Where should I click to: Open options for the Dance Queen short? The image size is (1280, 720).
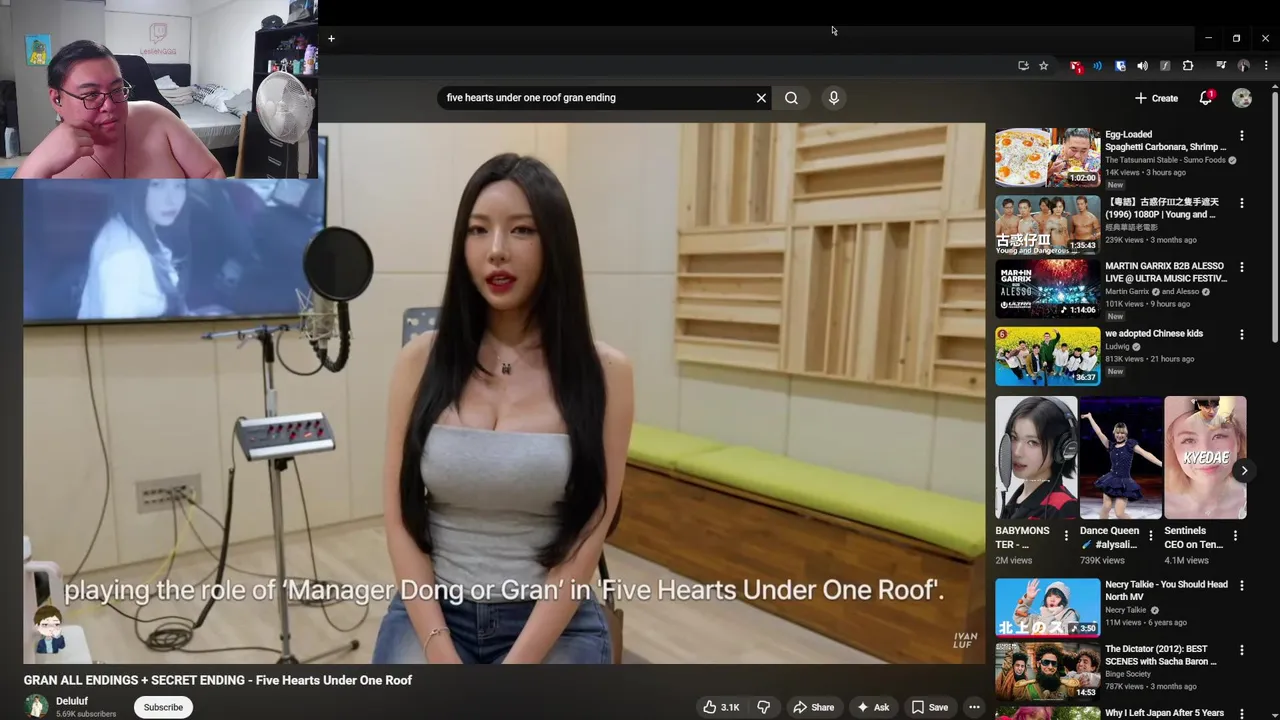[1150, 536]
